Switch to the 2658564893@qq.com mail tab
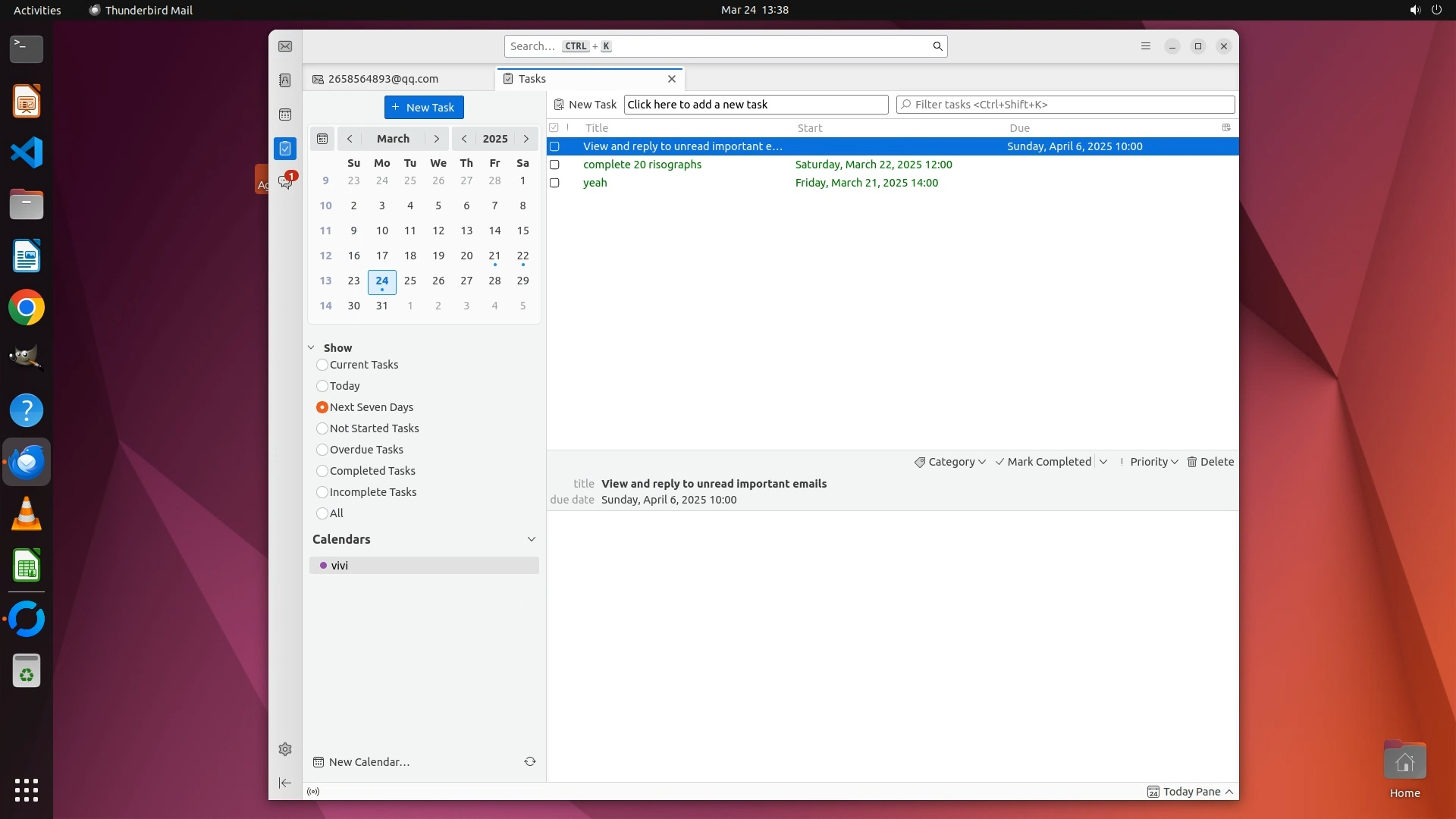The height and width of the screenshot is (819, 1456). point(383,79)
